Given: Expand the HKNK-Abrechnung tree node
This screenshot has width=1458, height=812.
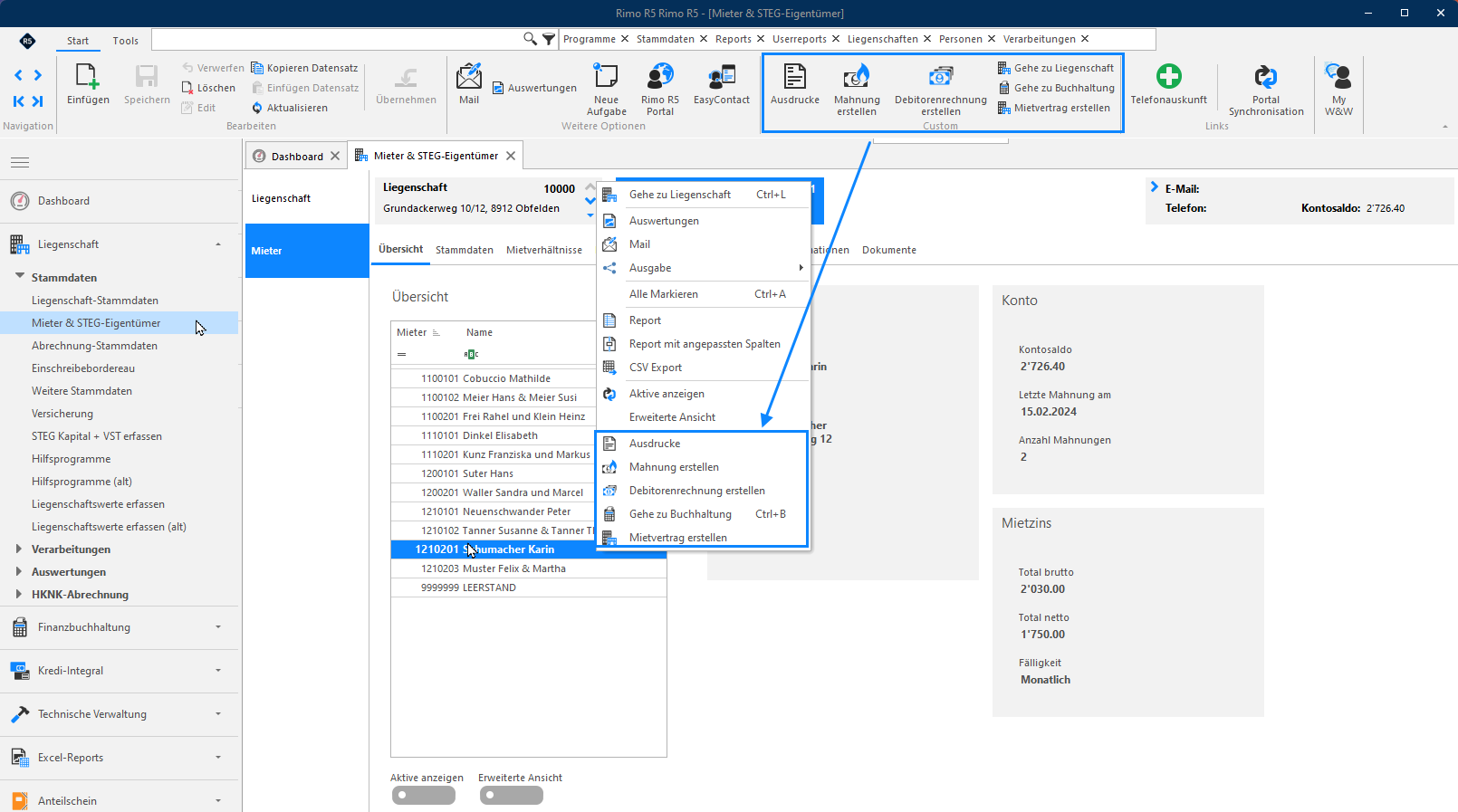Looking at the screenshot, I should (19, 594).
